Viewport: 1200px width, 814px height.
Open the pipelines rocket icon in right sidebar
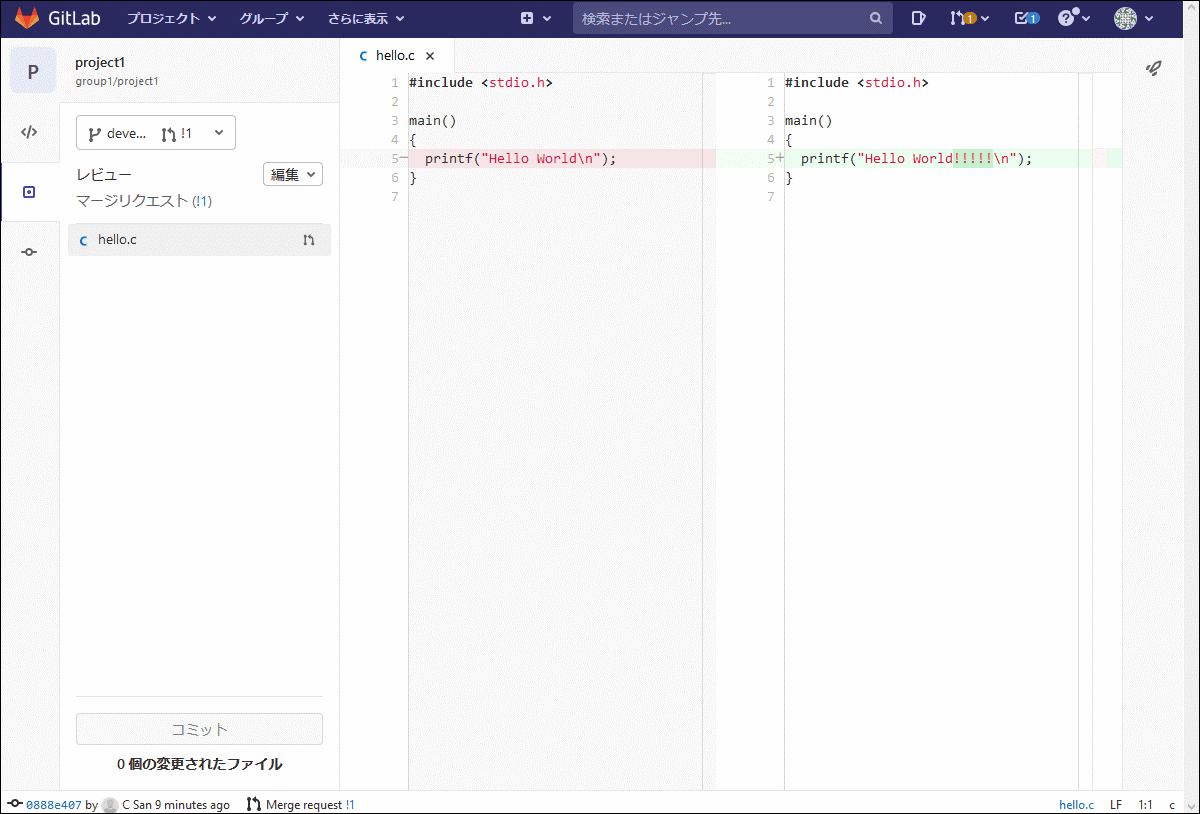click(x=1153, y=68)
